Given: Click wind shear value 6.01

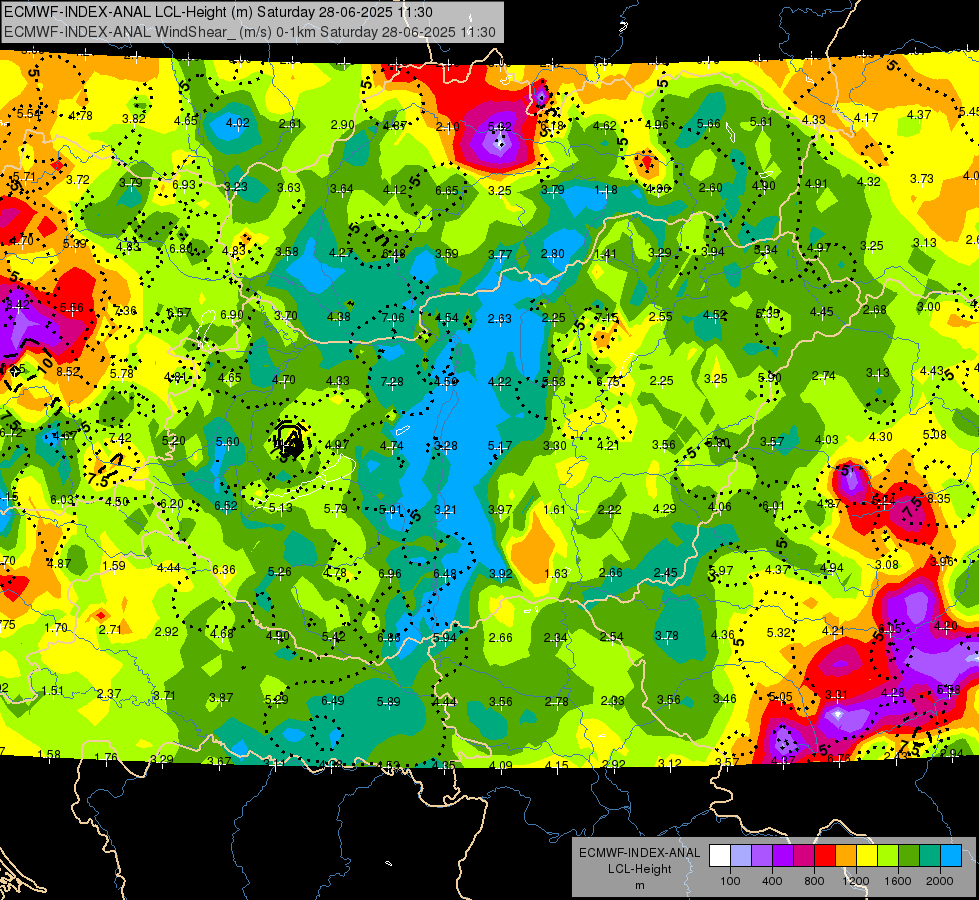Looking at the screenshot, I should (x=773, y=506).
